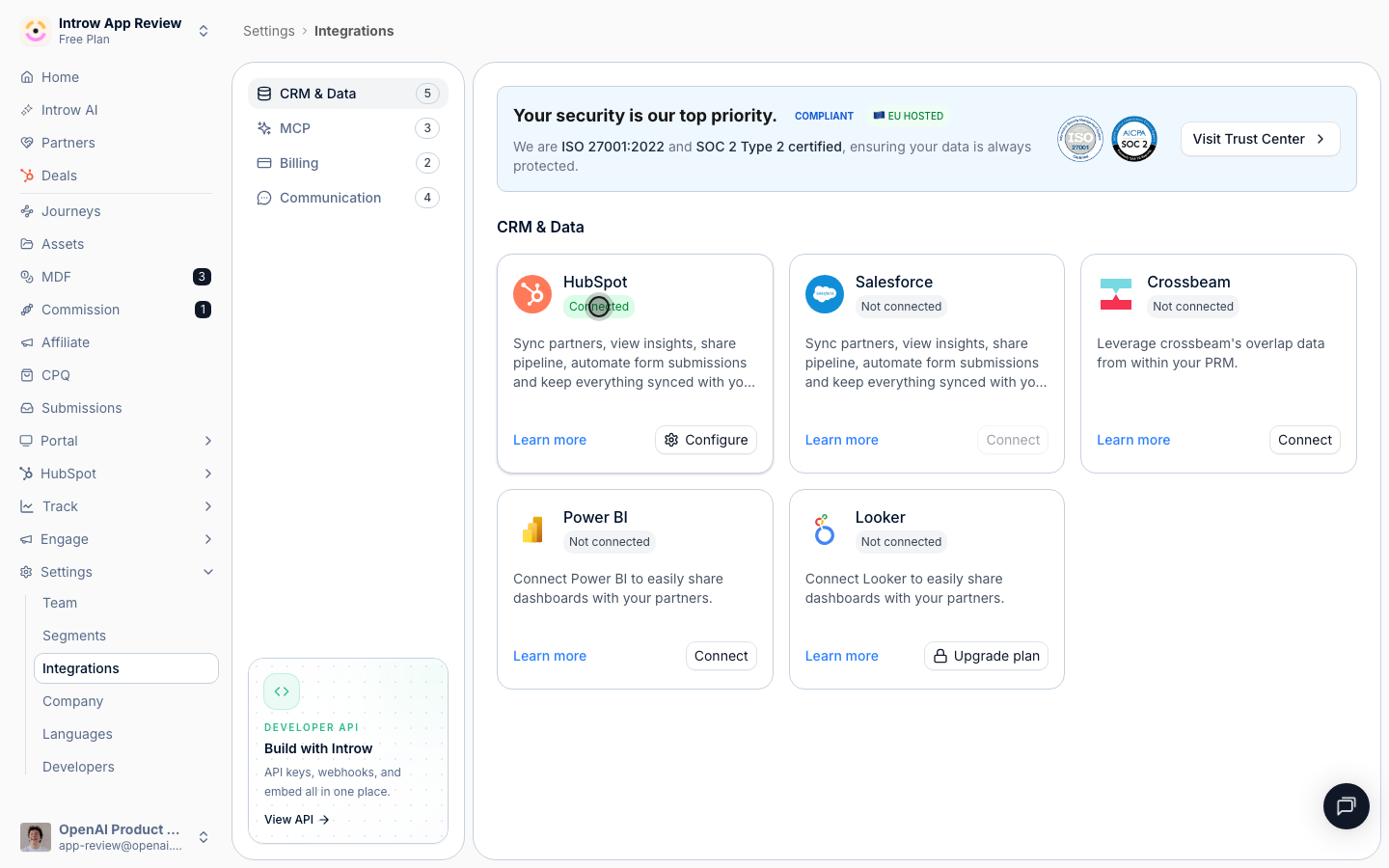Open Integrations settings page

(126, 668)
